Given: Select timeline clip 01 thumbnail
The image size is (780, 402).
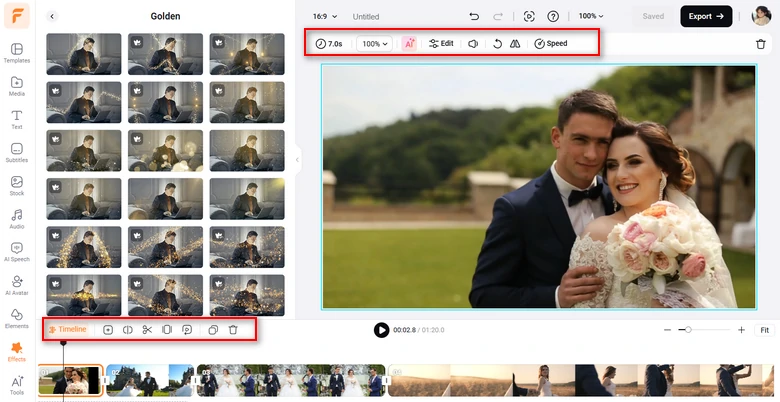Looking at the screenshot, I should (70, 381).
